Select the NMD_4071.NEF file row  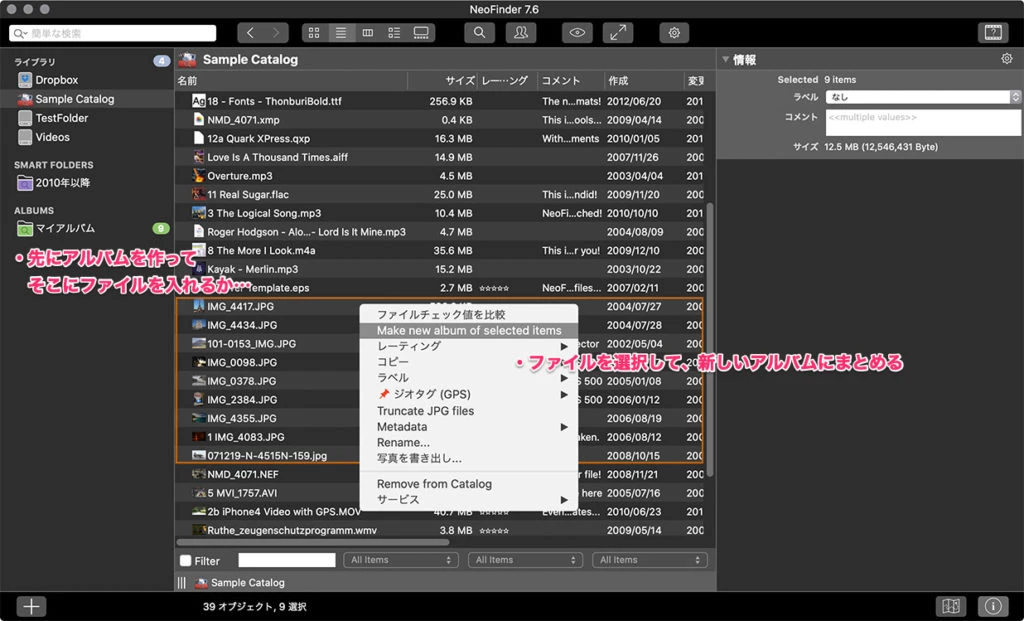[x=440, y=474]
